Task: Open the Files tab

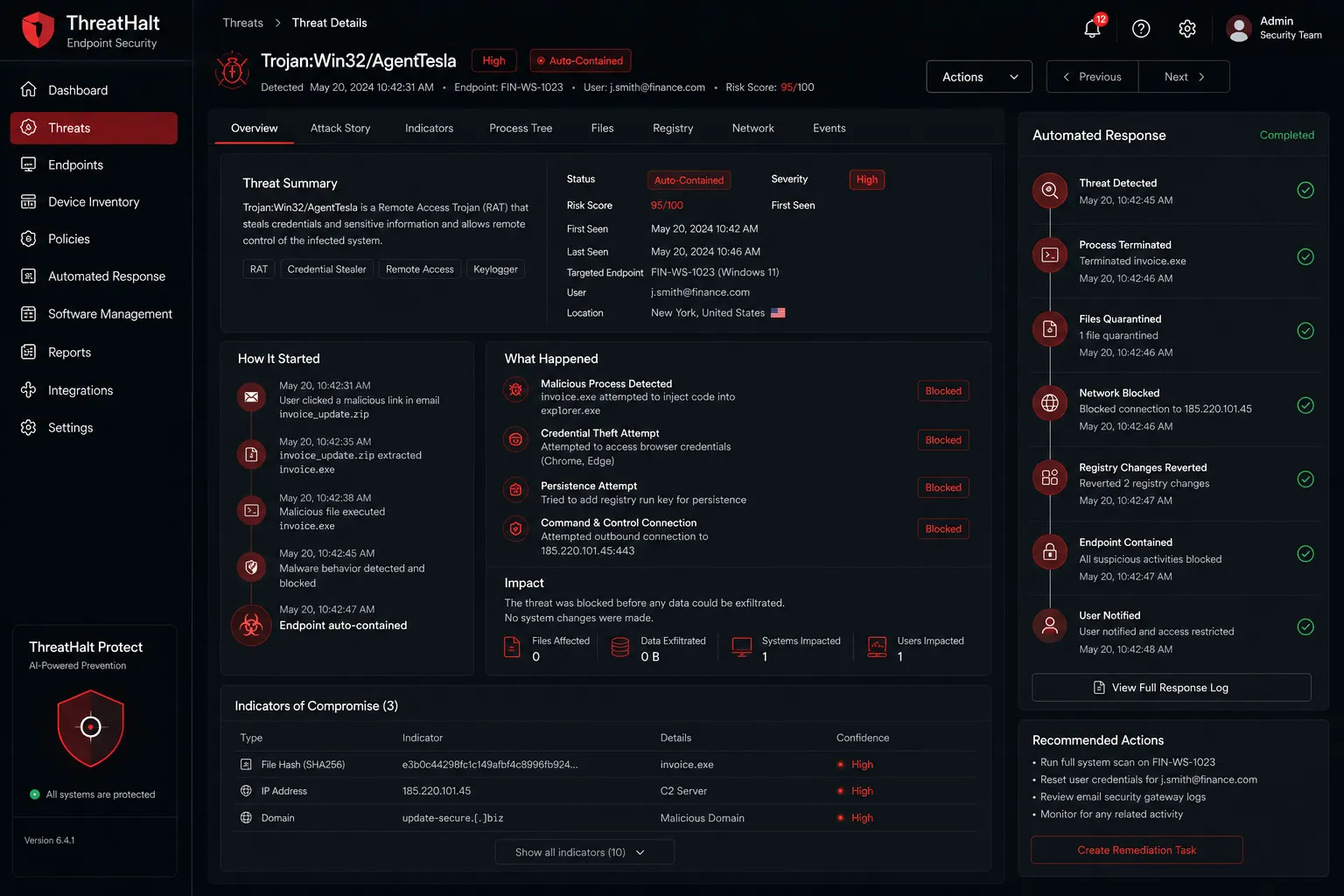Action: point(602,128)
